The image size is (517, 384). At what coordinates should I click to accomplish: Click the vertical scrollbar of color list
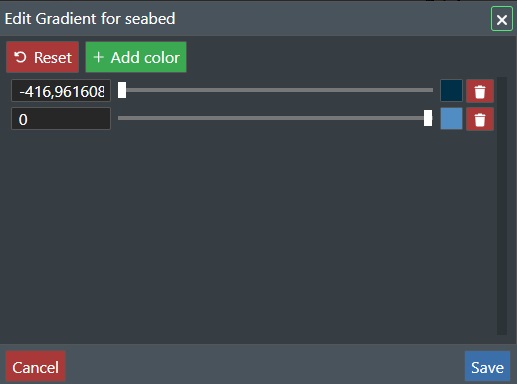[x=502, y=206]
